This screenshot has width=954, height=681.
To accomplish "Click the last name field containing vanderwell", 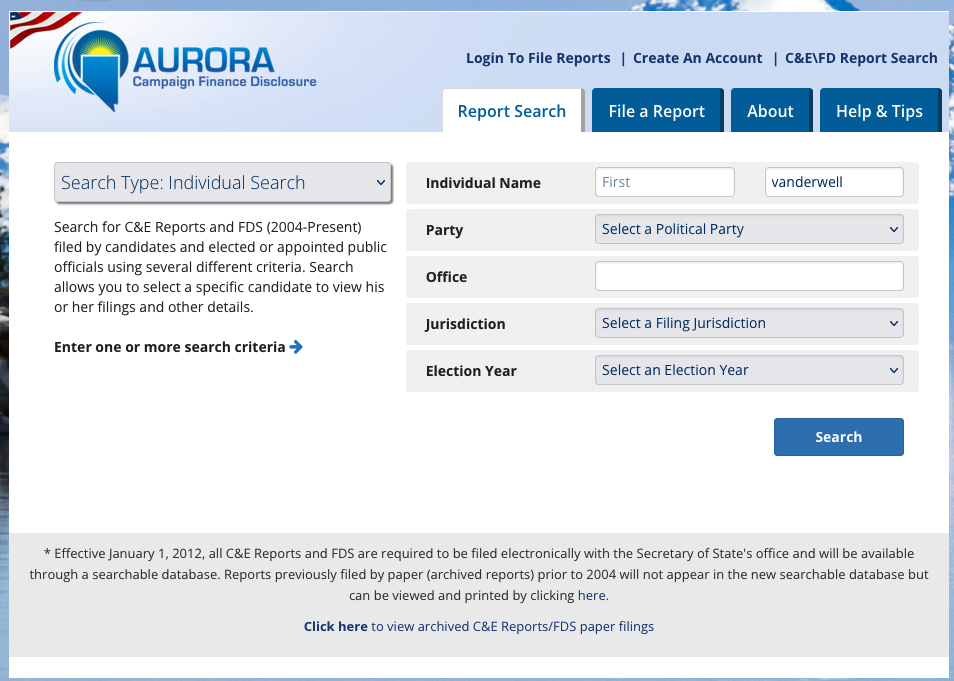I will tap(834, 182).
